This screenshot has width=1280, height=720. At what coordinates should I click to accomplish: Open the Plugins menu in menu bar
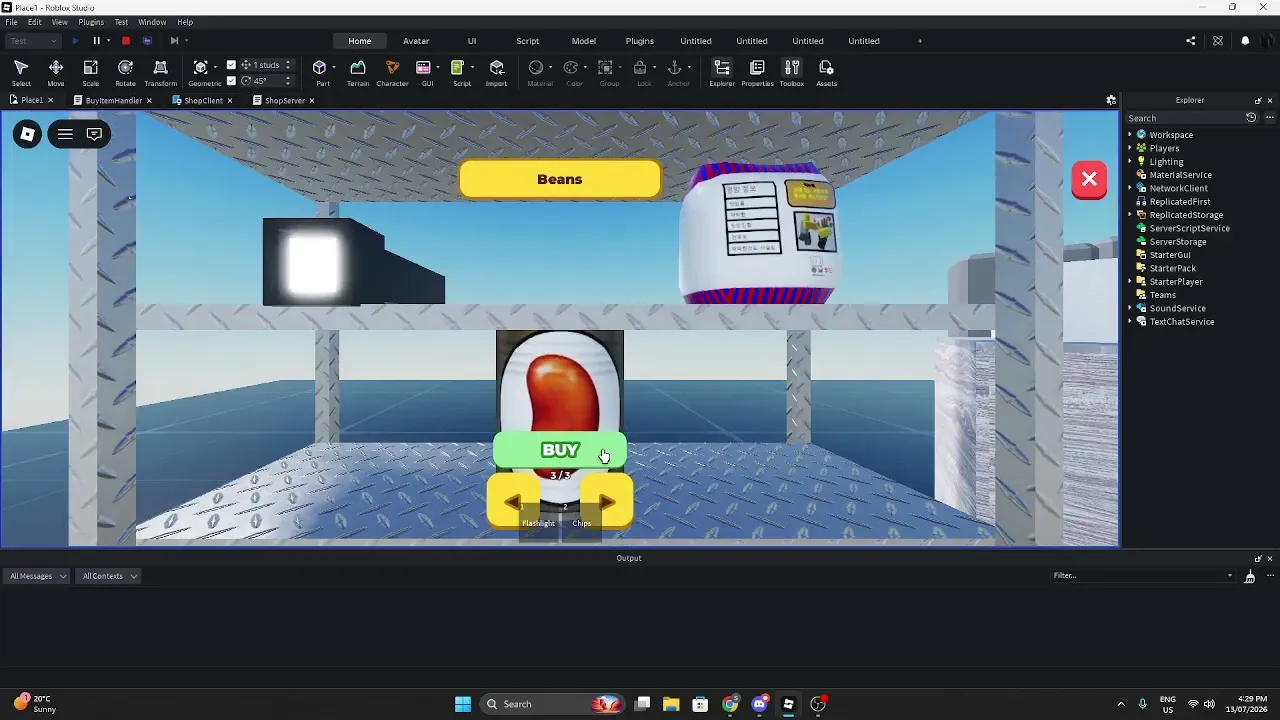tap(91, 22)
